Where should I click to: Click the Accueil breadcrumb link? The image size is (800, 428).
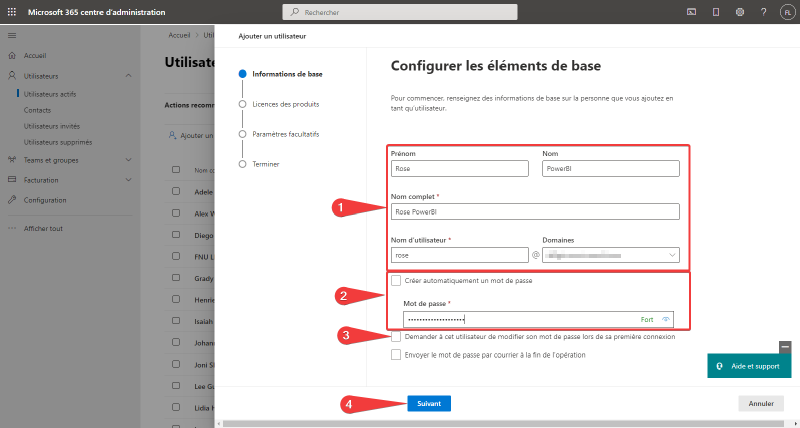(179, 35)
